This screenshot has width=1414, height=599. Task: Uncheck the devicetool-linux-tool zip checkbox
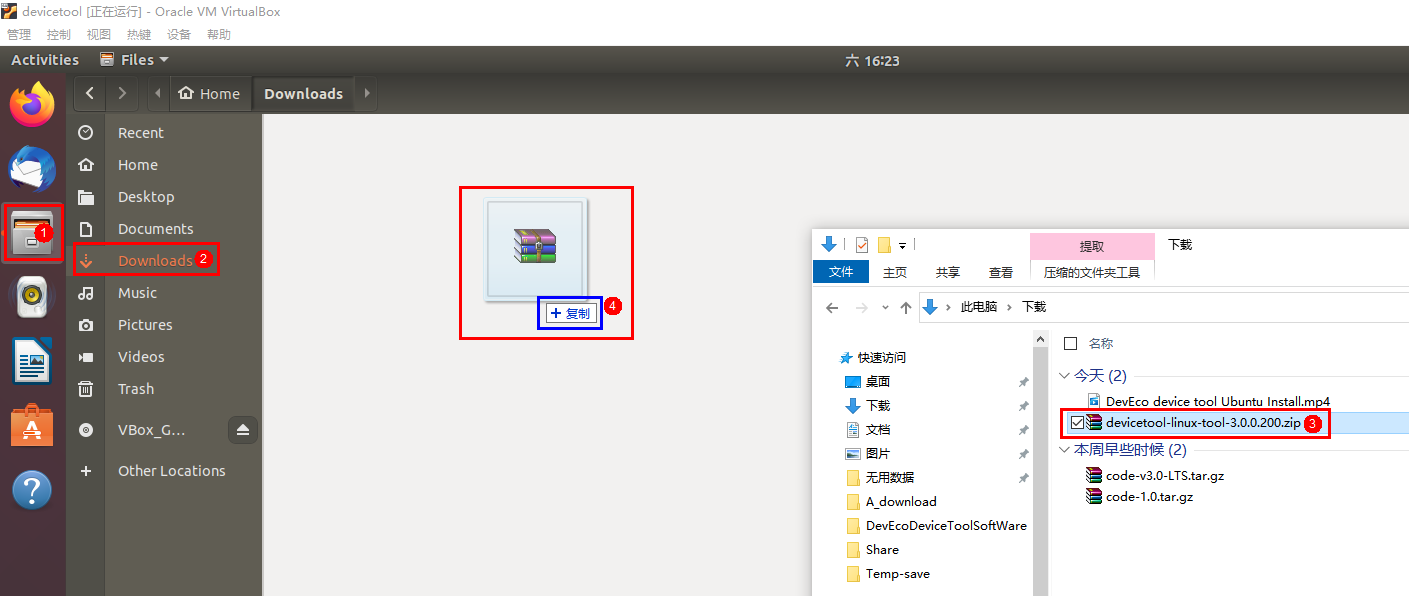(1077, 422)
